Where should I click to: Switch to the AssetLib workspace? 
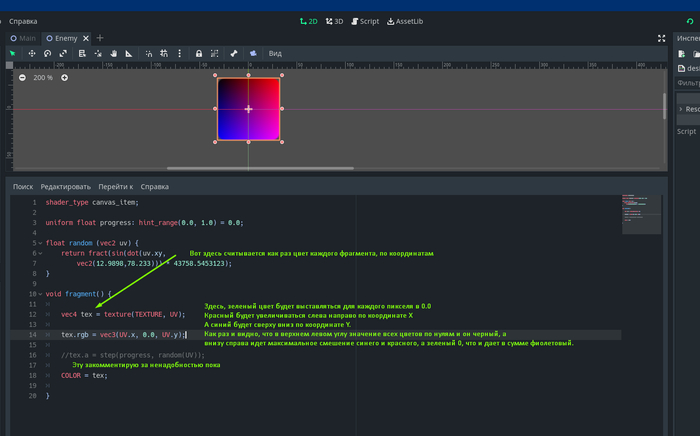pos(405,21)
